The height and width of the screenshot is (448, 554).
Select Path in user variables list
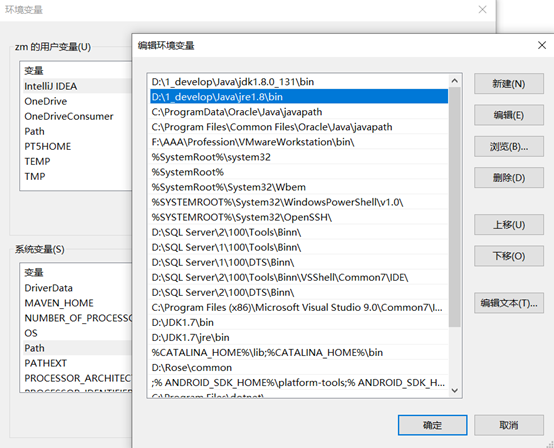[x=76, y=131]
